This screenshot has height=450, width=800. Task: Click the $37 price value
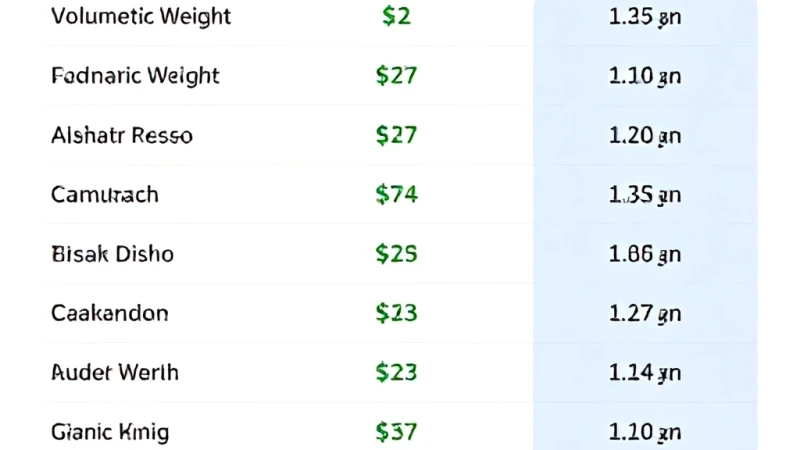[396, 432]
